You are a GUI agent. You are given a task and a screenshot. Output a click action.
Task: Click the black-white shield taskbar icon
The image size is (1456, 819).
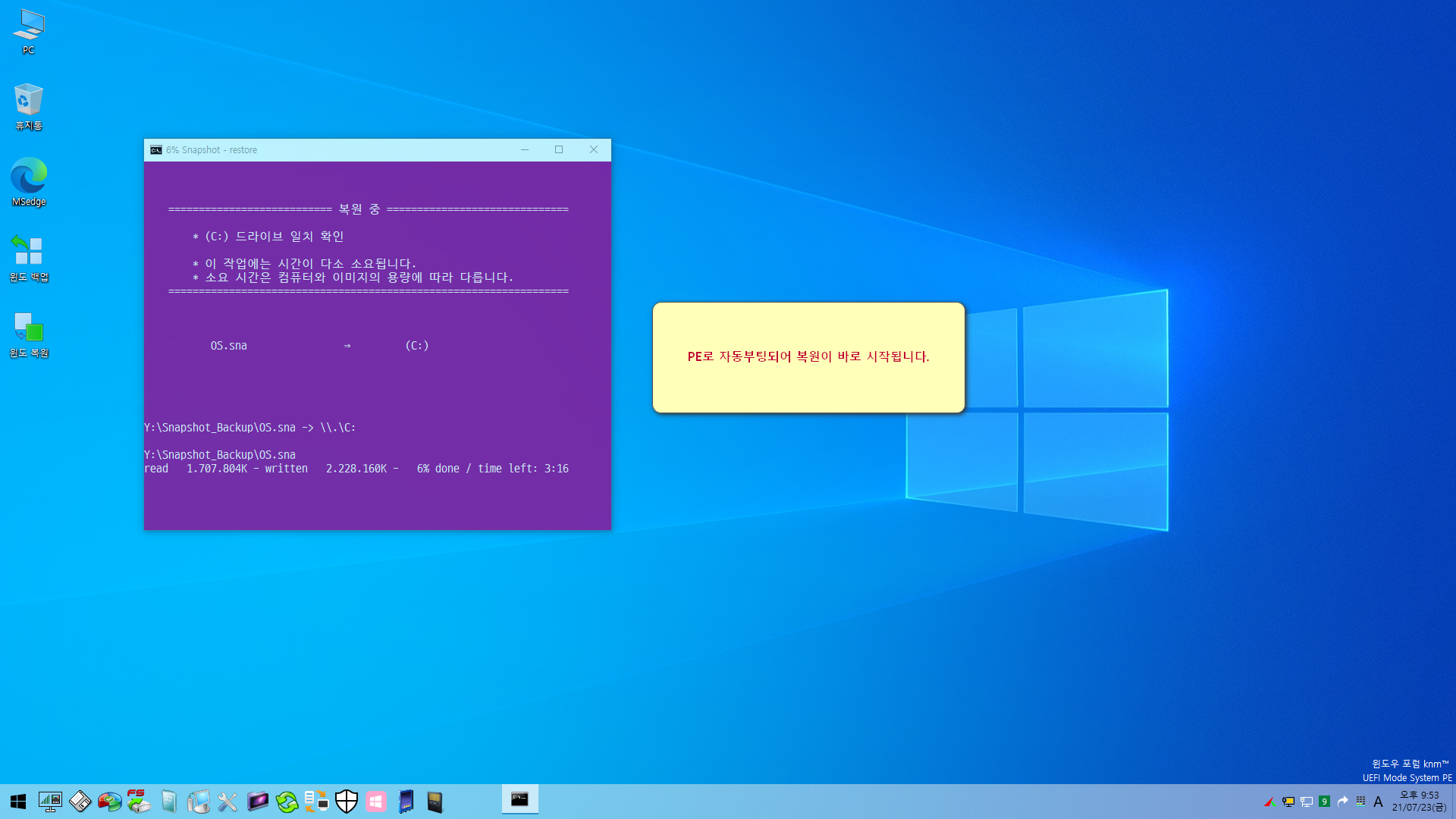tap(346, 802)
